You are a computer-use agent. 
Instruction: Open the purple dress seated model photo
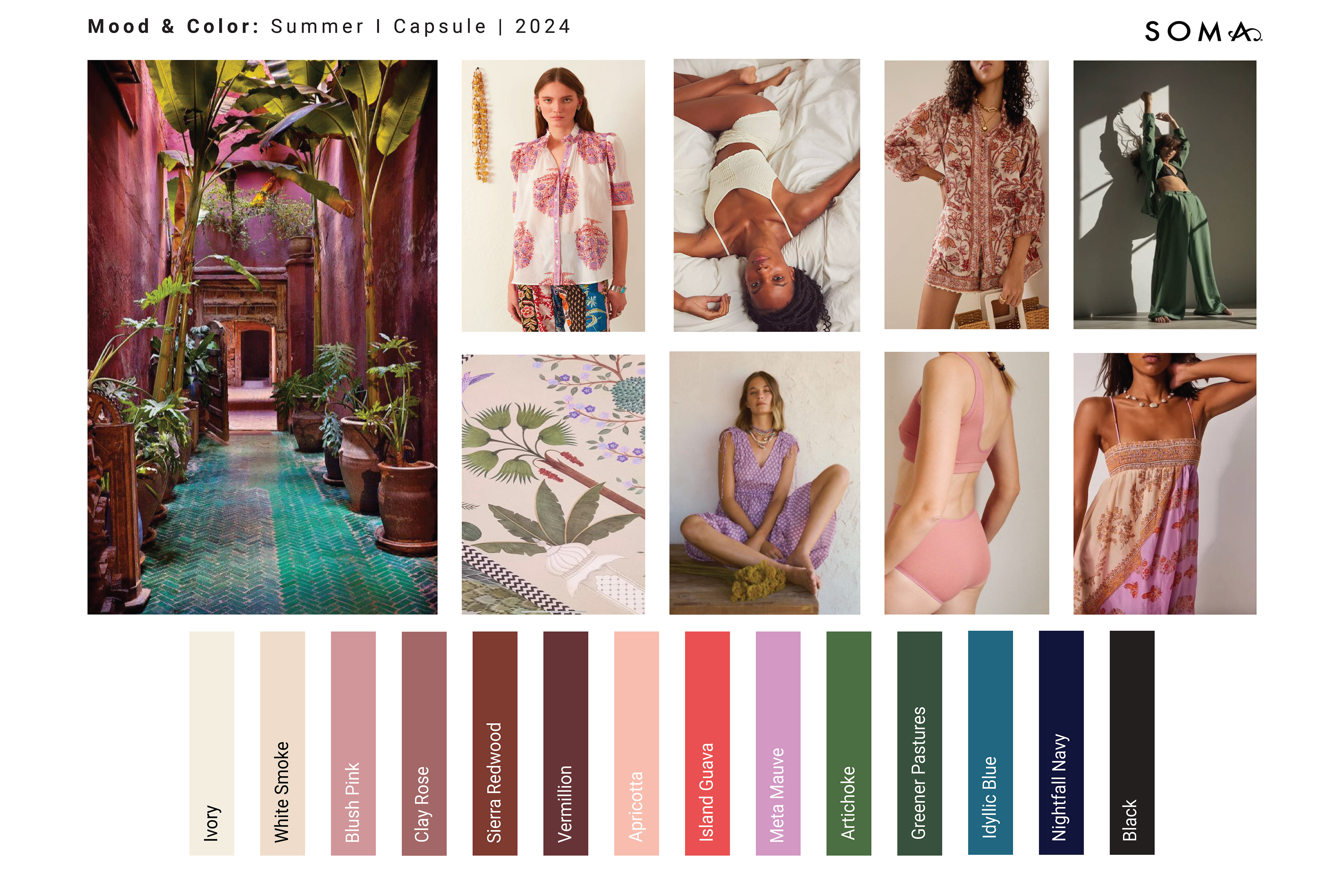point(764,483)
